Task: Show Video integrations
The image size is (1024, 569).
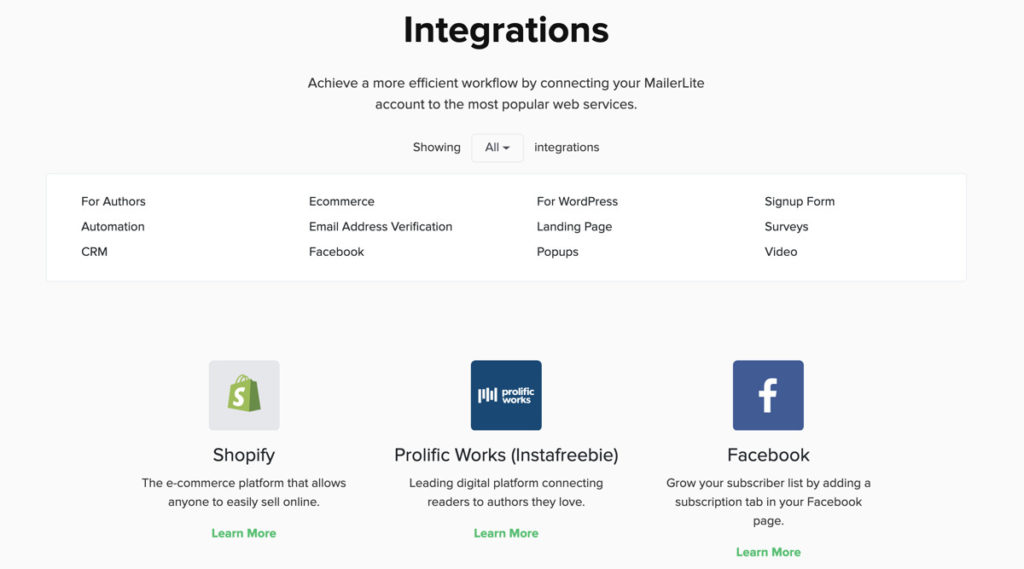Action: pyautogui.click(x=780, y=252)
